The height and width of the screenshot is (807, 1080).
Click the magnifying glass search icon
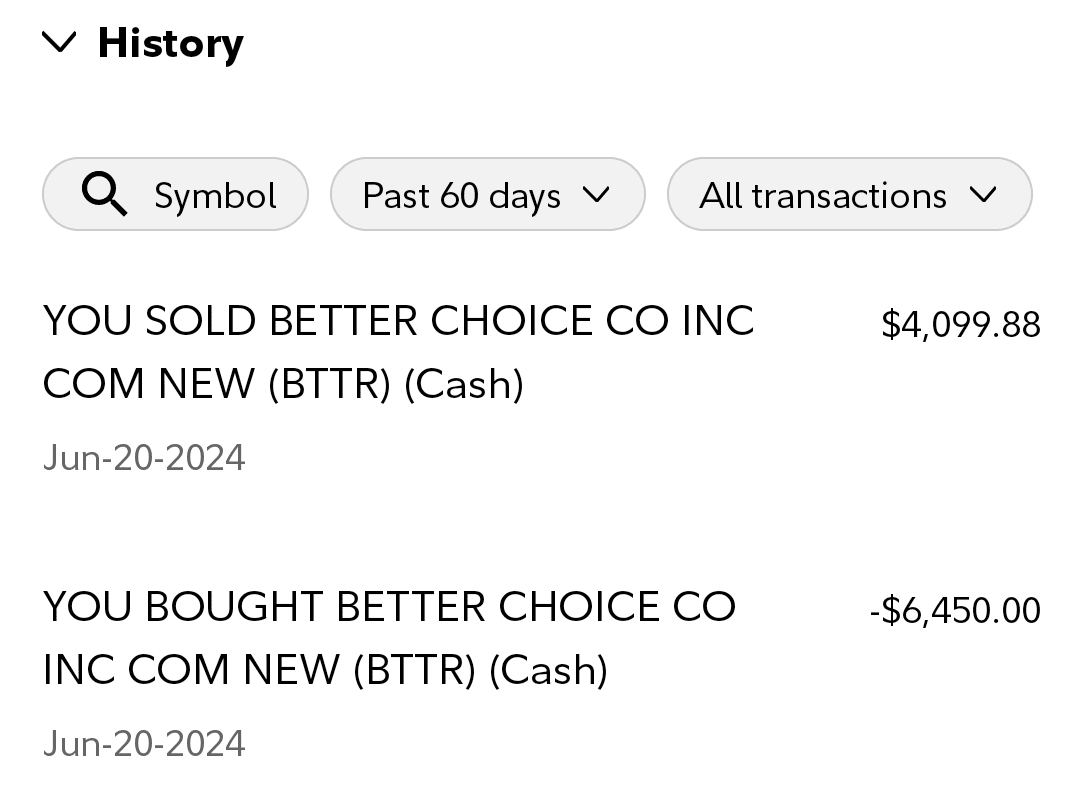point(104,194)
